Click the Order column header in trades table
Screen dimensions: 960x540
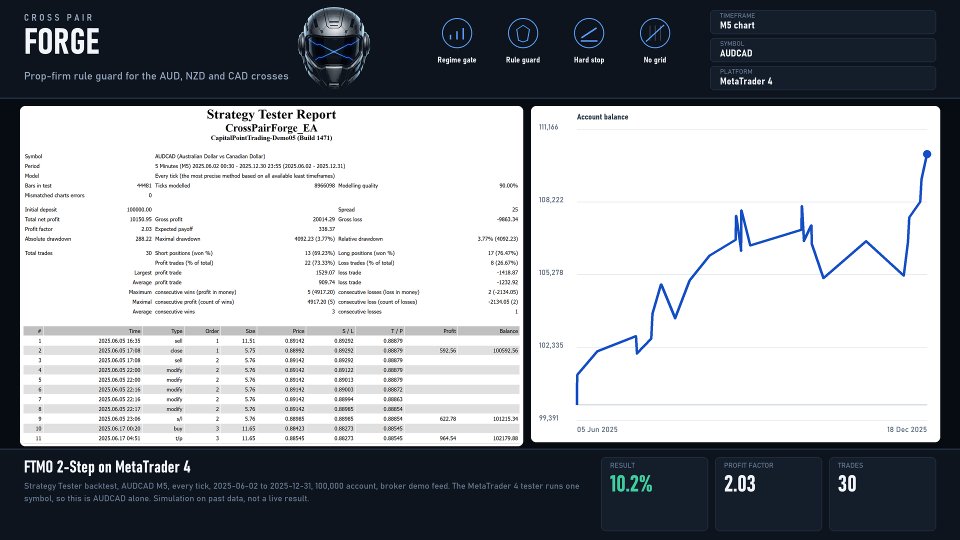(x=212, y=331)
